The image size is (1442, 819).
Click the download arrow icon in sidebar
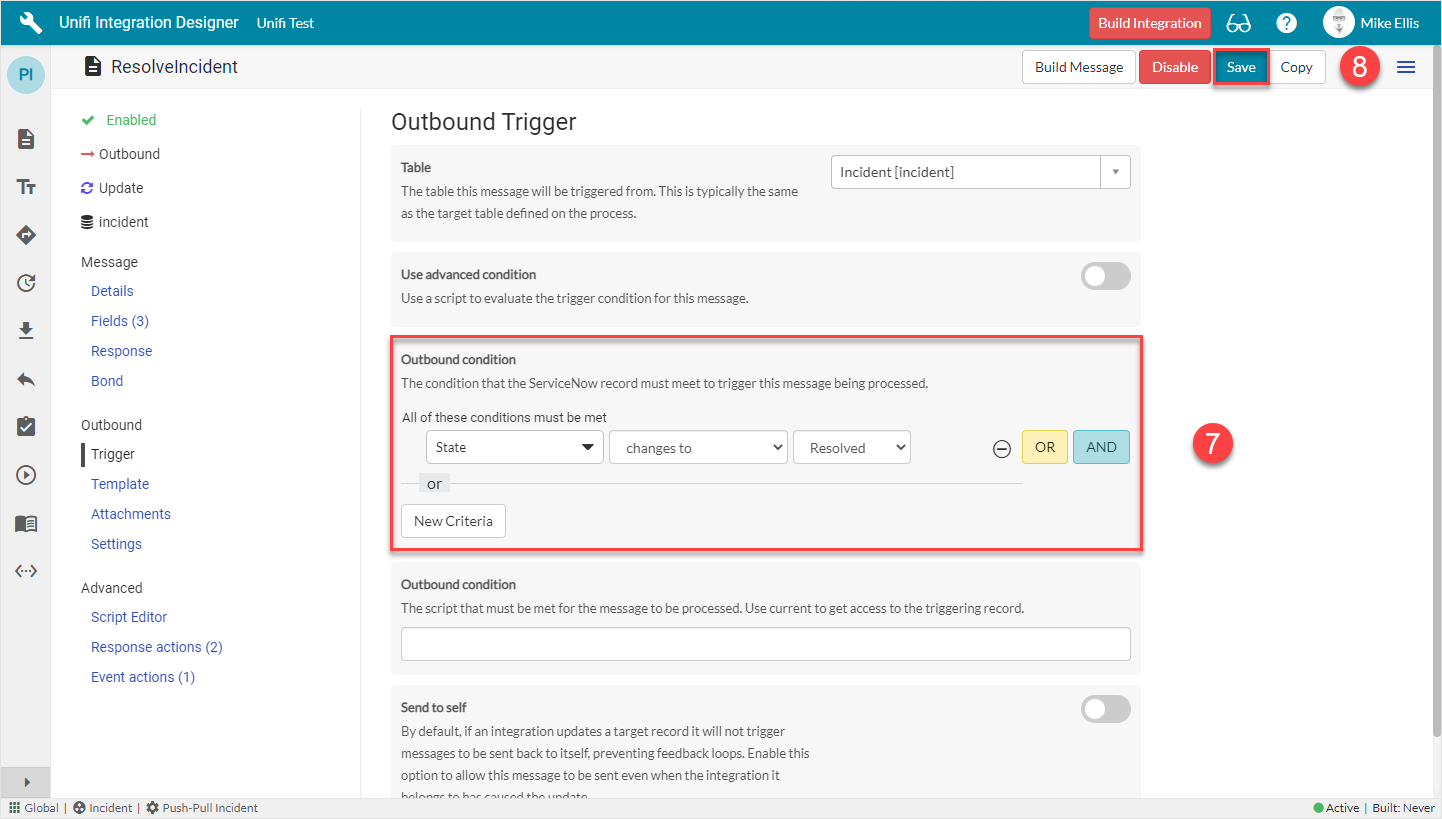click(26, 331)
